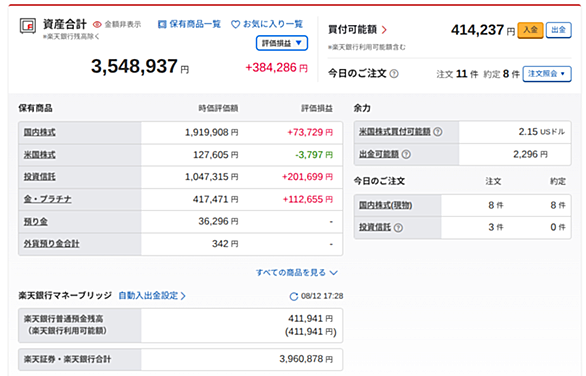
Task: Toggle the 金額非表示 eye icon
Action: [x=97, y=25]
